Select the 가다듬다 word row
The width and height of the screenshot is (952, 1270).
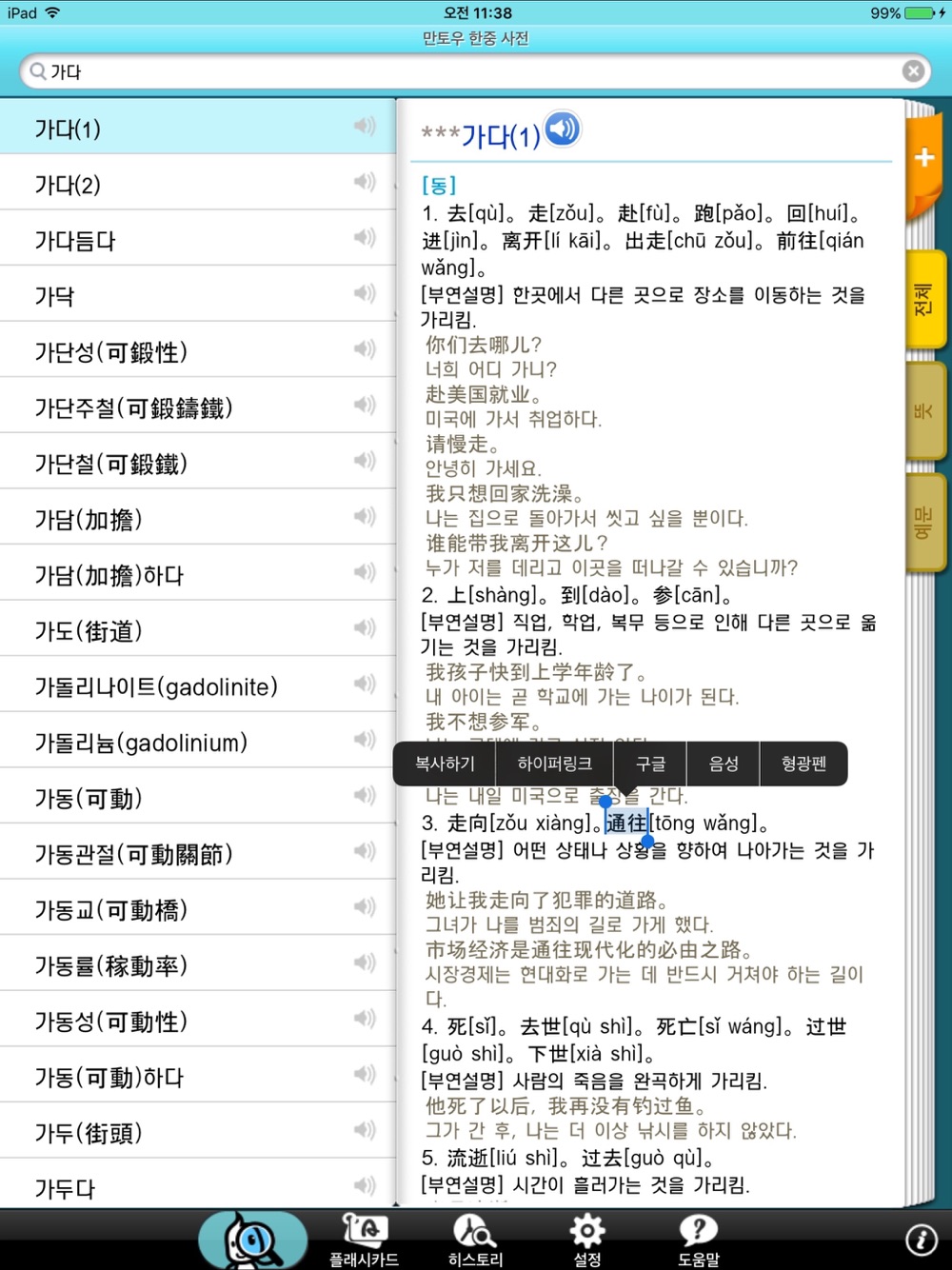(198, 239)
